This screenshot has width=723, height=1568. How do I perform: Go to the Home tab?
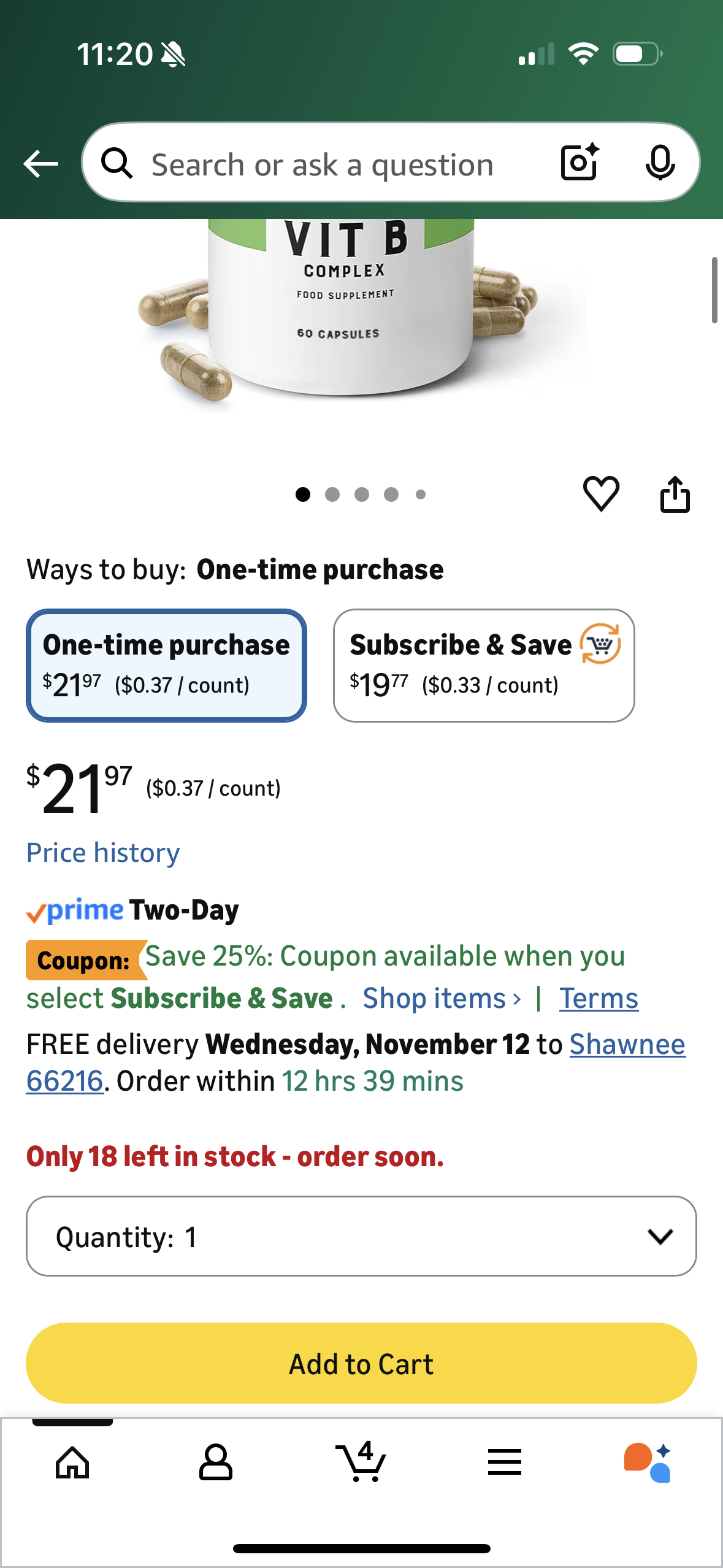click(72, 1462)
